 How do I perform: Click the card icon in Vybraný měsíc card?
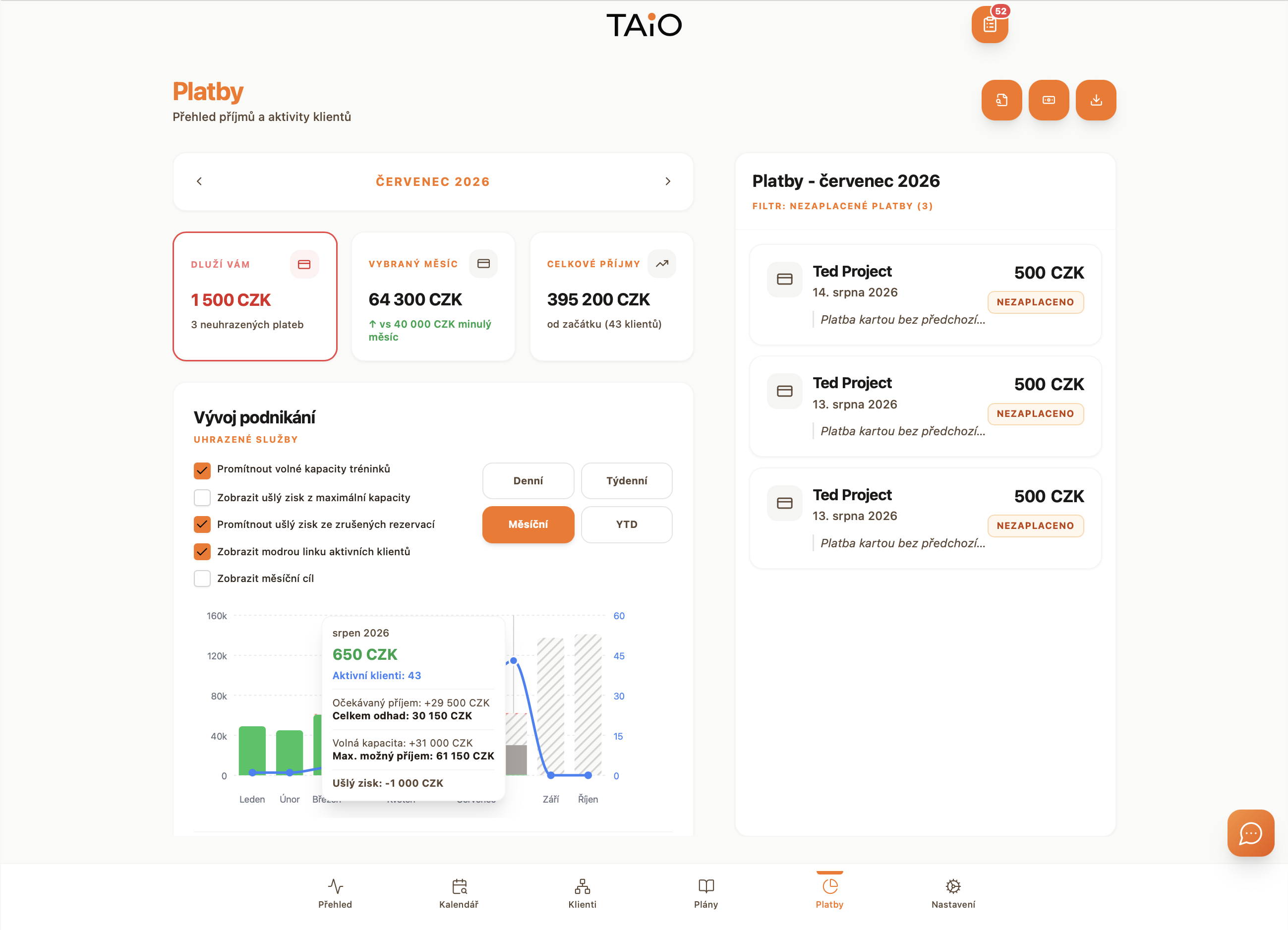pyautogui.click(x=483, y=263)
